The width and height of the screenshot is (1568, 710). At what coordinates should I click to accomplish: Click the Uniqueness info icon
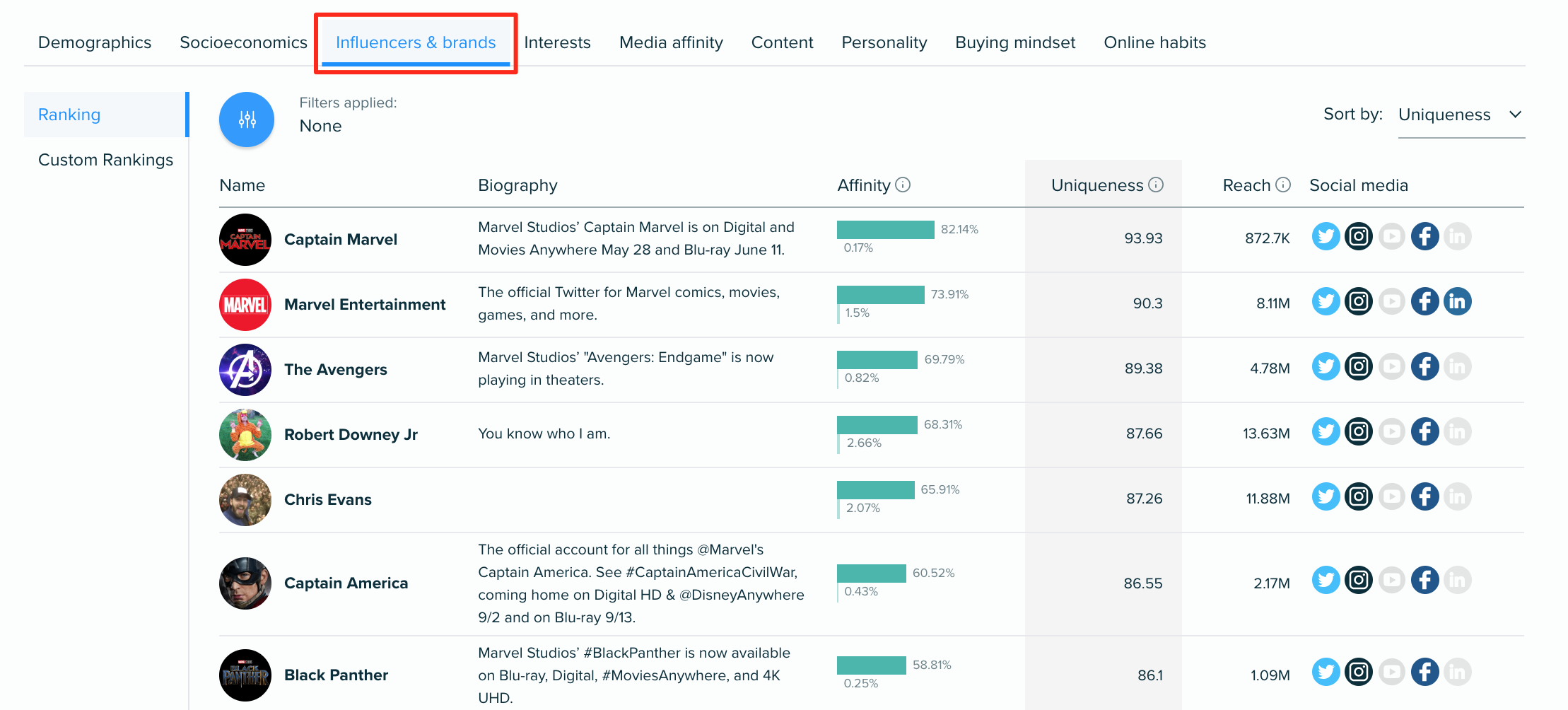point(1156,185)
